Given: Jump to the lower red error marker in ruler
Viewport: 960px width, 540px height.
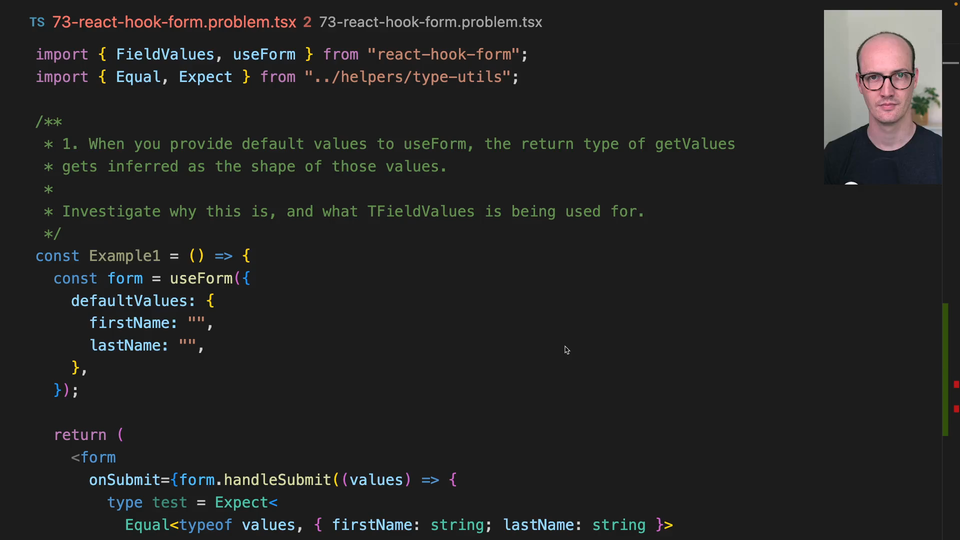Looking at the screenshot, I should [x=956, y=408].
